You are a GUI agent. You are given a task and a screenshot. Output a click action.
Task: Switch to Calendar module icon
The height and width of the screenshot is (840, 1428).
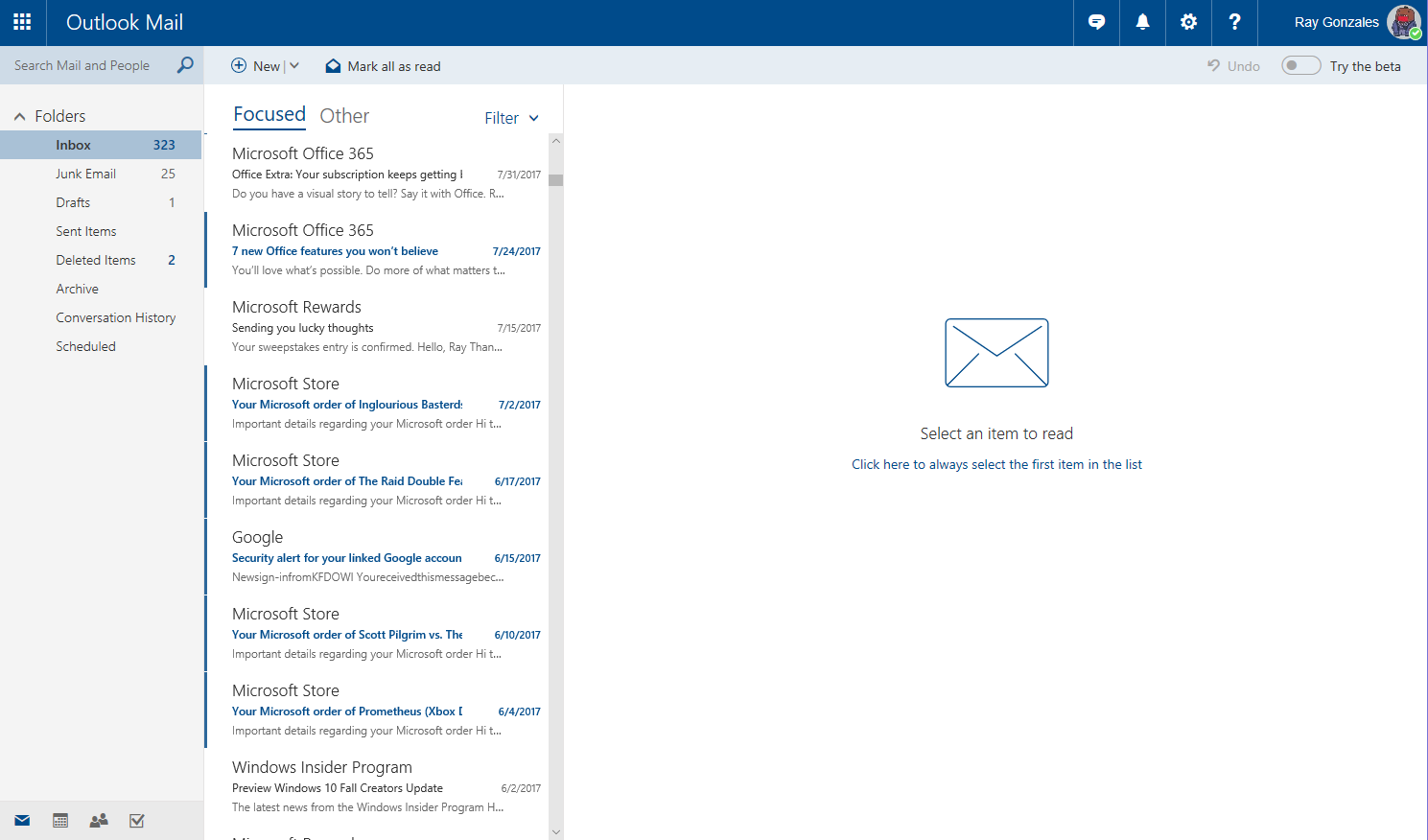pos(60,821)
